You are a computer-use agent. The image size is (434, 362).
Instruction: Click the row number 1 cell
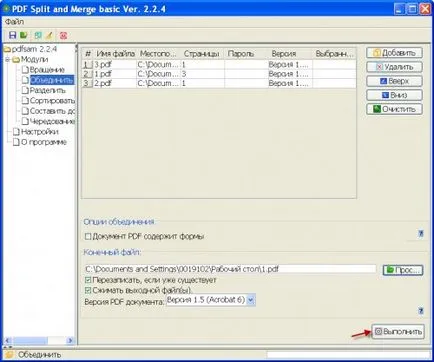click(x=87, y=64)
